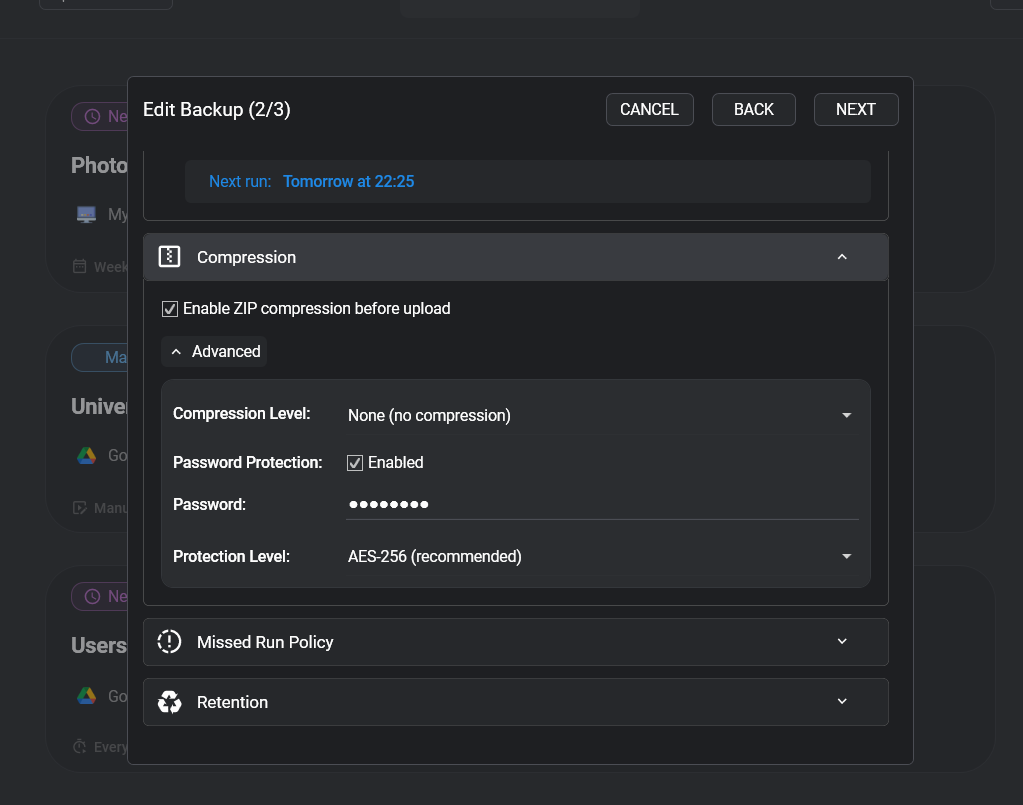Expand the Retention section
This screenshot has height=805, width=1023.
click(x=515, y=702)
